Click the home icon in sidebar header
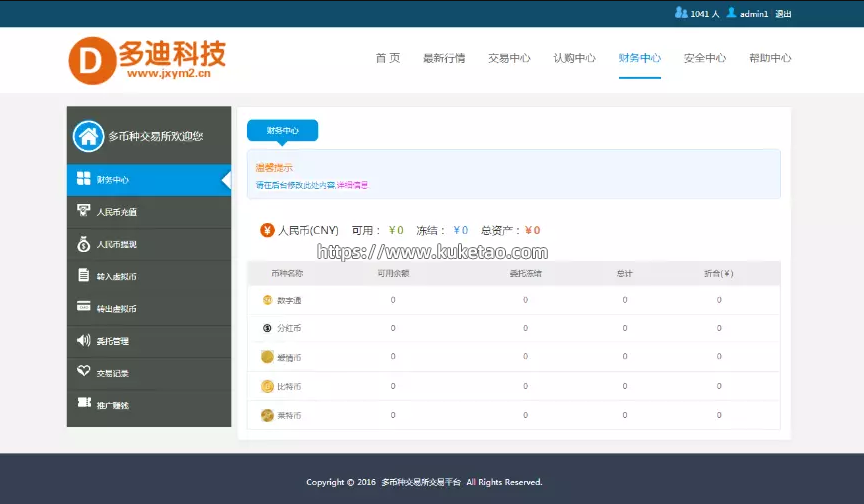The image size is (864, 504). click(87, 136)
